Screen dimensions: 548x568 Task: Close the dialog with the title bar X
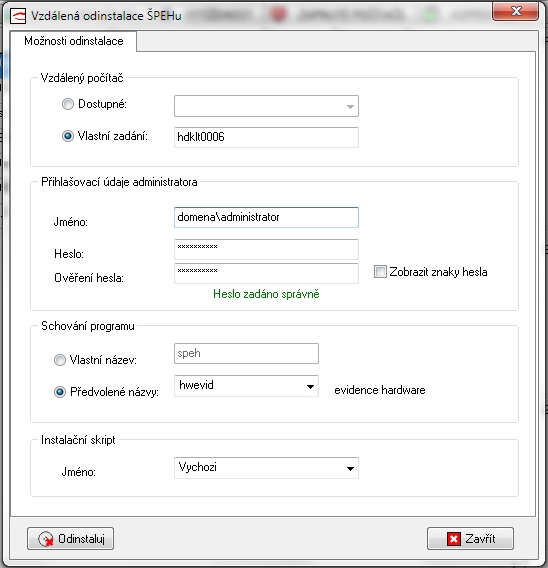point(515,12)
